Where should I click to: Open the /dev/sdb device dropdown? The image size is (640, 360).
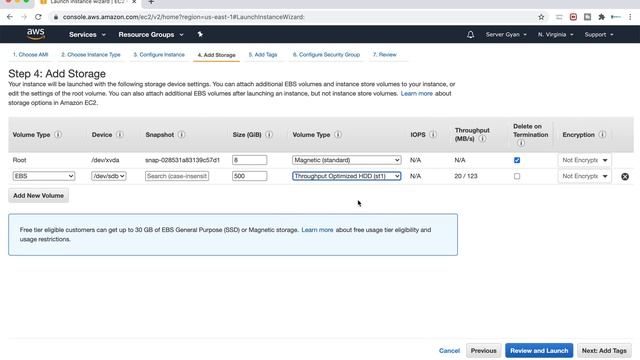coord(109,176)
